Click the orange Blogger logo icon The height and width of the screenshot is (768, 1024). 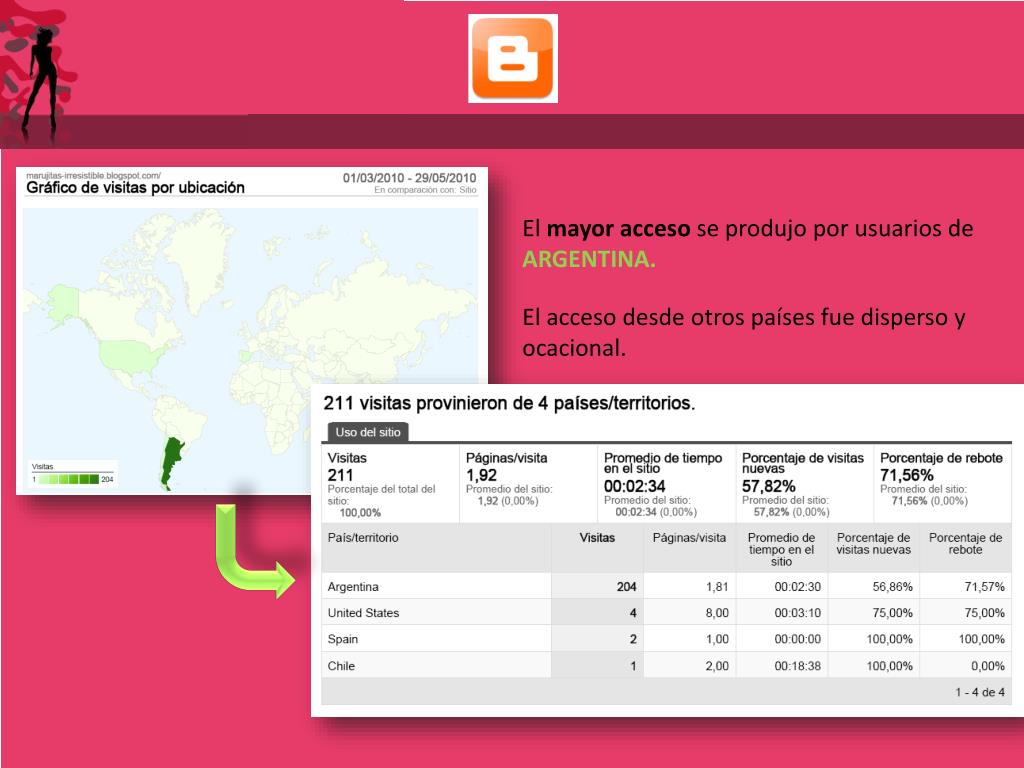tap(513, 59)
